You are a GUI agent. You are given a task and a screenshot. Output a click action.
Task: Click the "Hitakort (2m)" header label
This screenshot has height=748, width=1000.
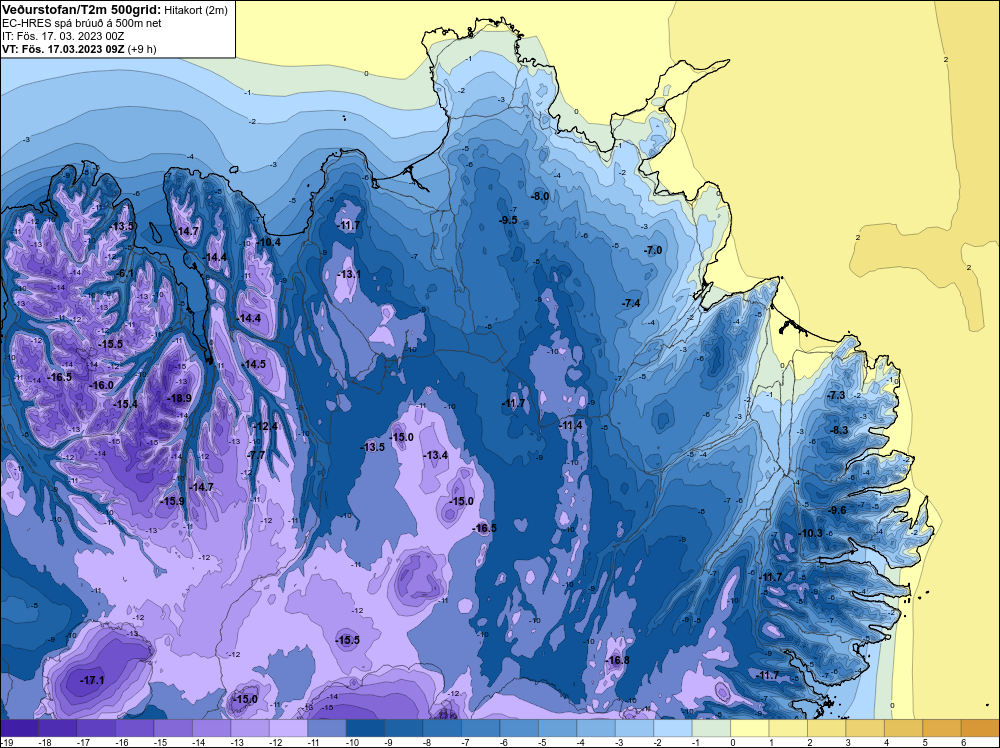click(x=195, y=10)
